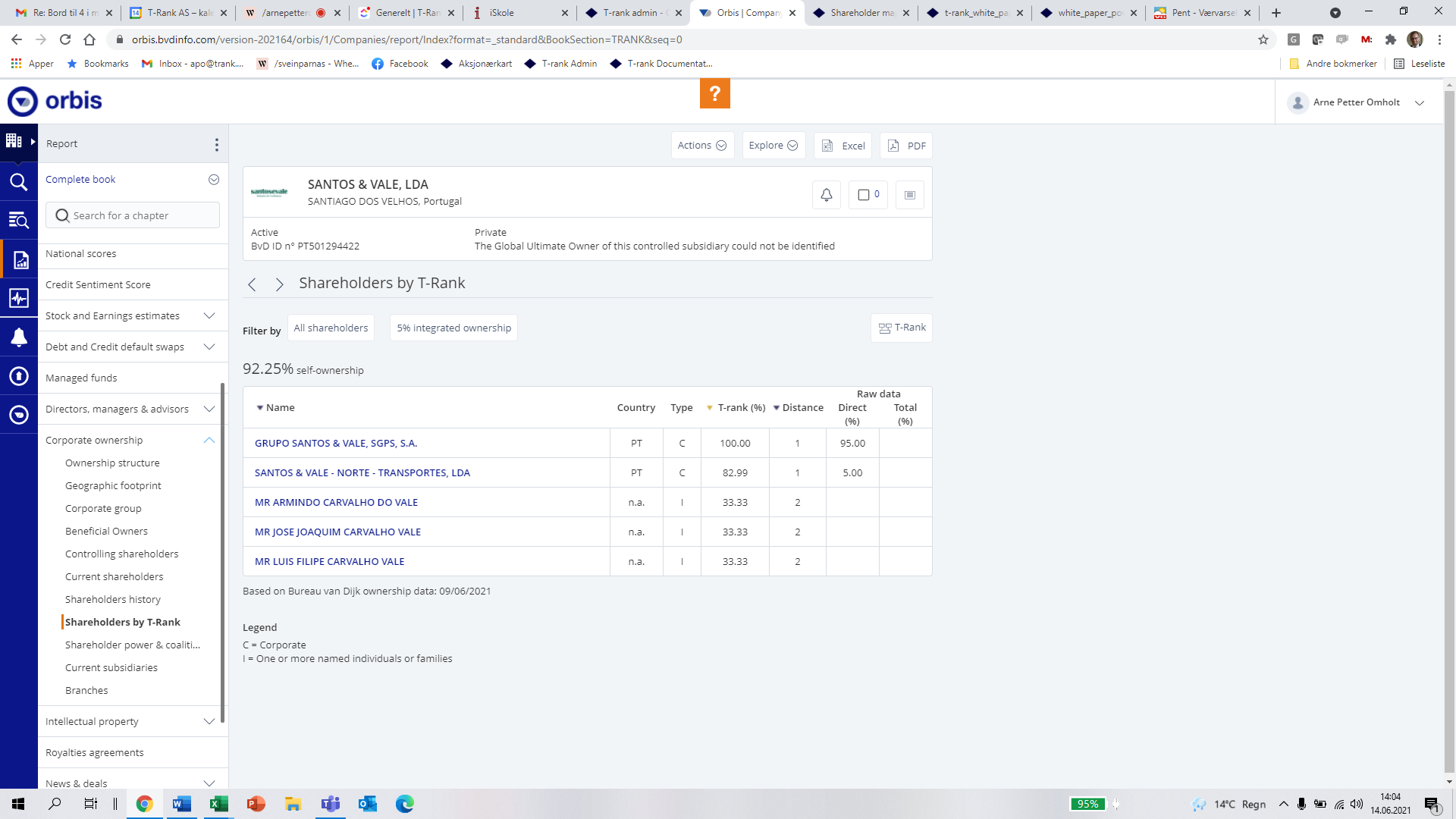This screenshot has width=1456, height=819.
Task: Open the notes icon in company header
Action: 909,195
